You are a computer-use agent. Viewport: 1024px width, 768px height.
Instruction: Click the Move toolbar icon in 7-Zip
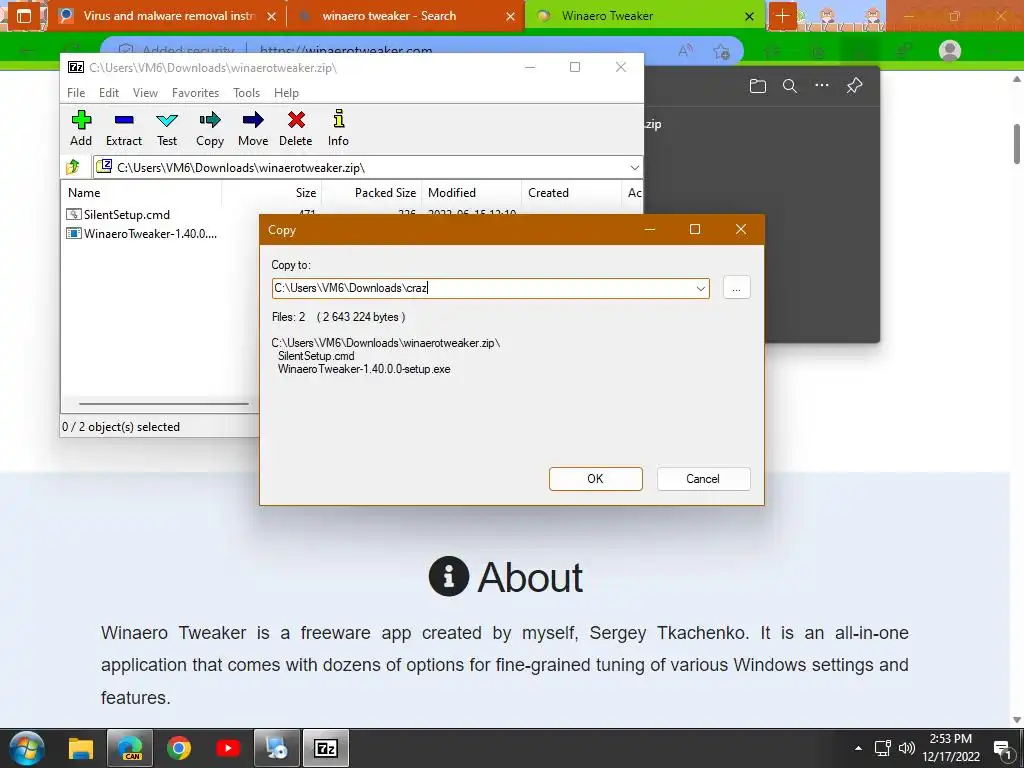(x=253, y=129)
